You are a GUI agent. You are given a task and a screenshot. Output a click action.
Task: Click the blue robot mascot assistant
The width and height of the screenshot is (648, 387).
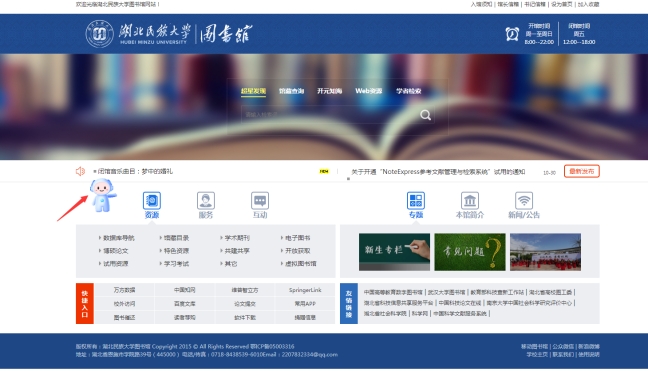click(x=102, y=195)
